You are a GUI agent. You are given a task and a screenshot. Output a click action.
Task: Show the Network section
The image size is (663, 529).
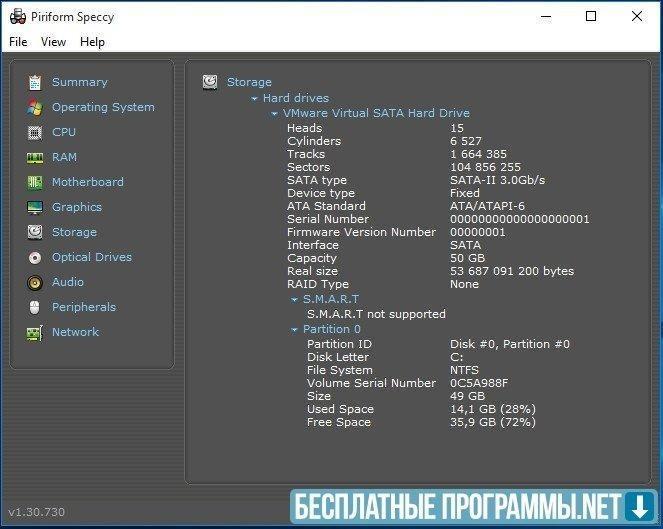click(x=75, y=332)
